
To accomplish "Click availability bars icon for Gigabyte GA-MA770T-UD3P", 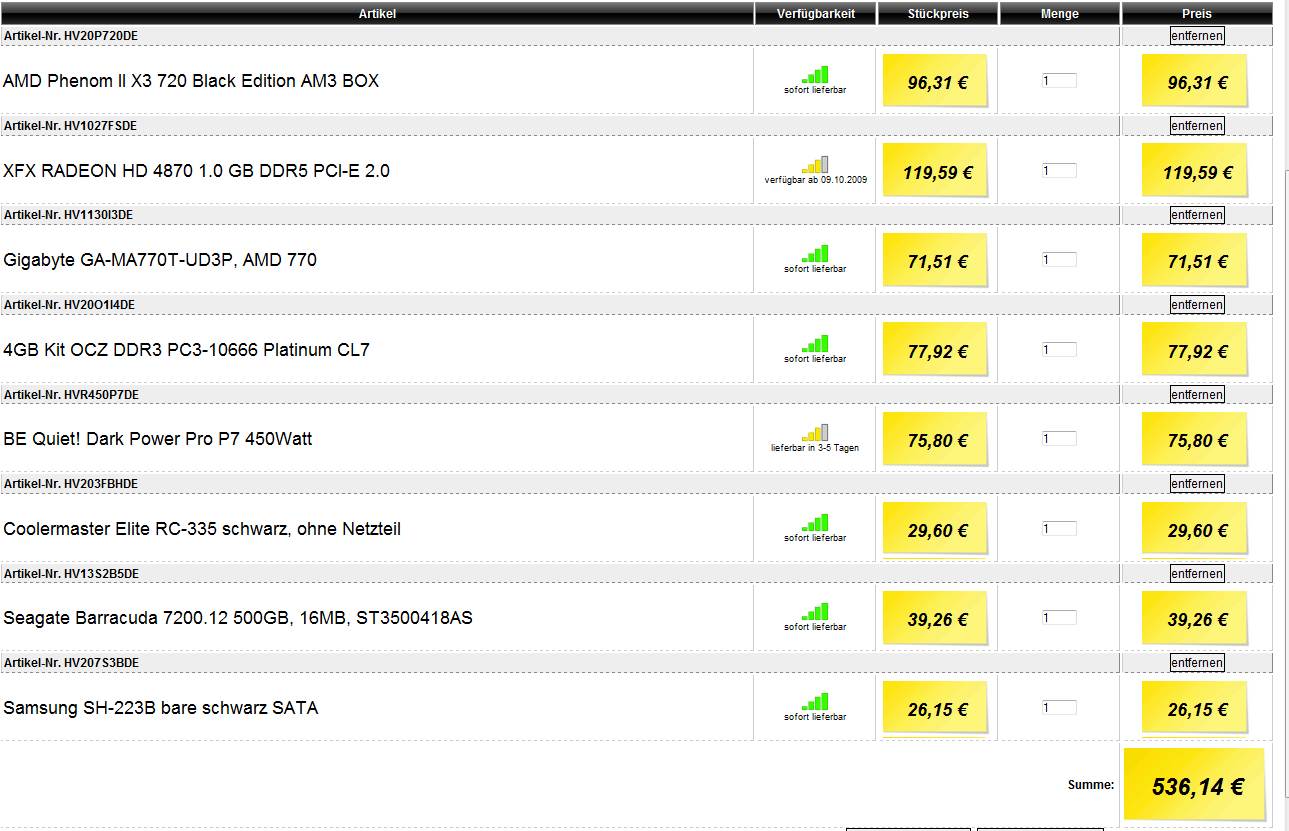I will coord(815,254).
